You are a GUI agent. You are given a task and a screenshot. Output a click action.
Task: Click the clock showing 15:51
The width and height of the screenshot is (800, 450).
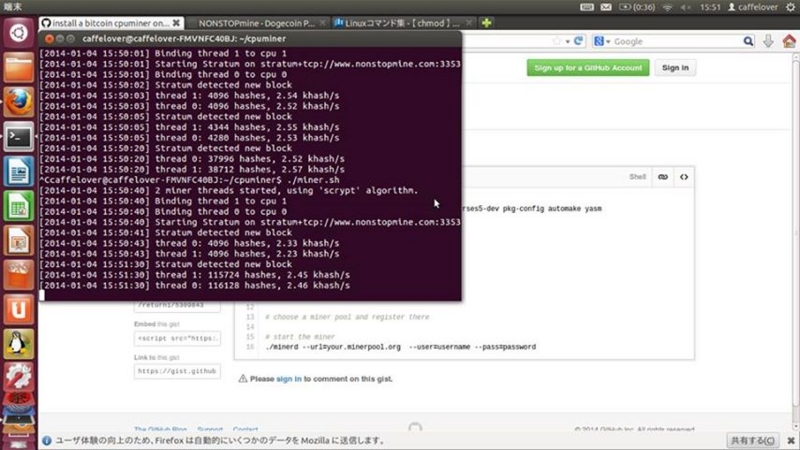710,7
